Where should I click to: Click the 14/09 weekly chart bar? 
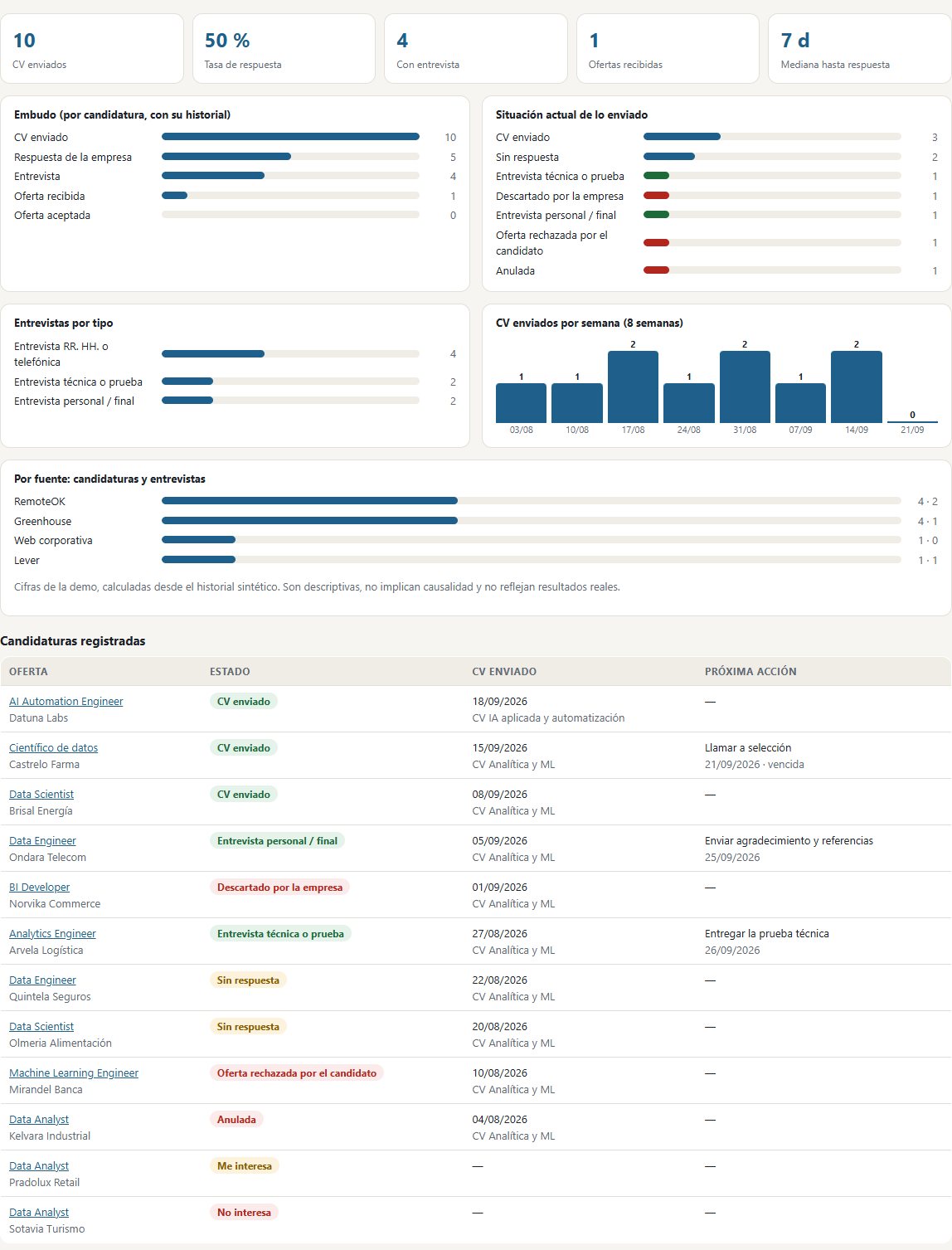(857, 387)
